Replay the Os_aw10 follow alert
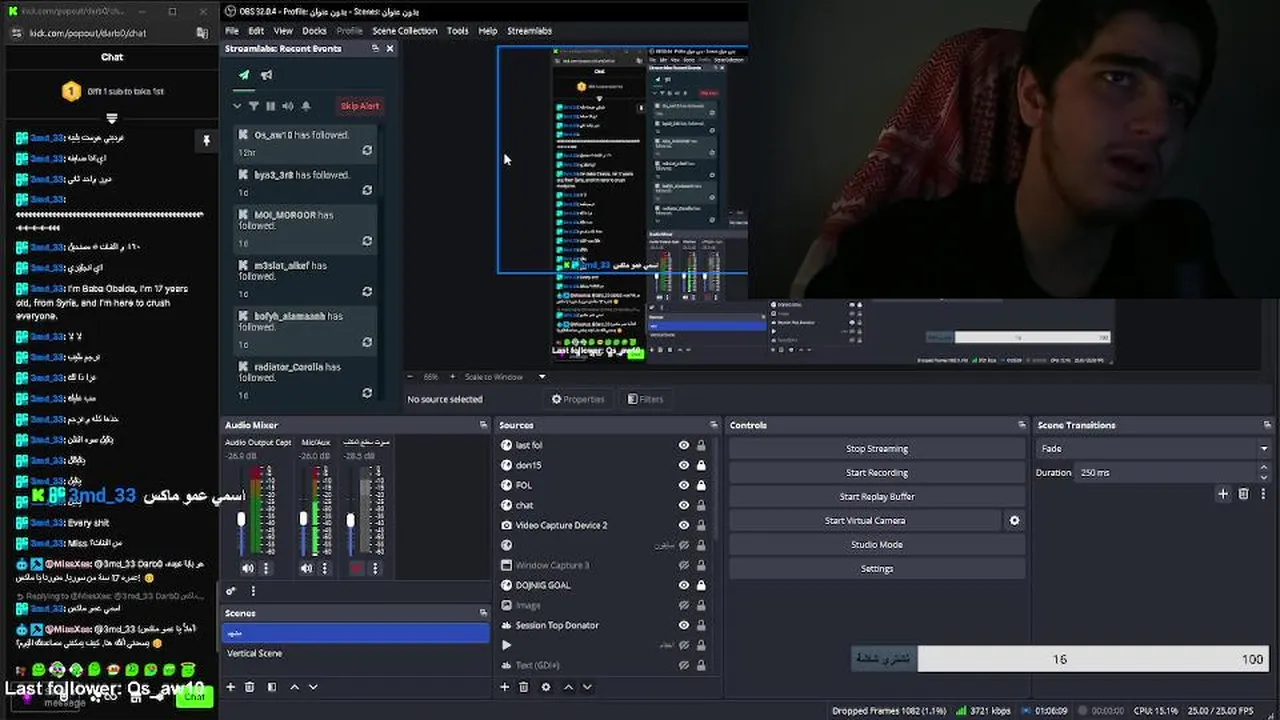Viewport: 1280px width, 720px height. (x=367, y=151)
